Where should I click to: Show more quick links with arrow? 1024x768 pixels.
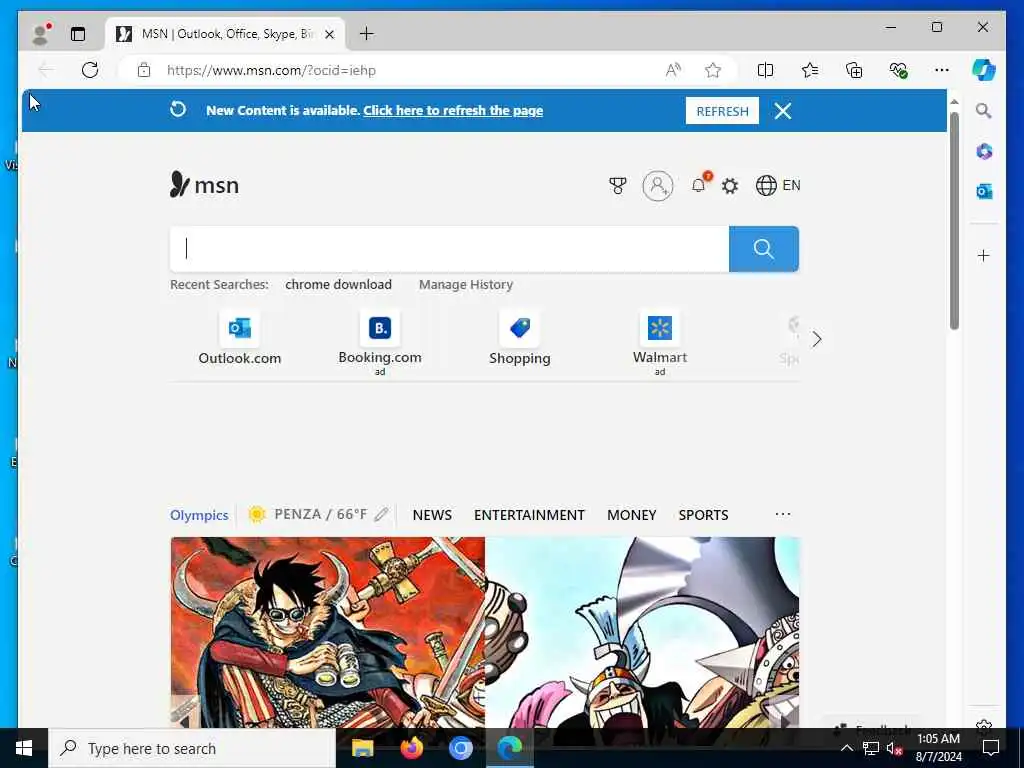816,339
